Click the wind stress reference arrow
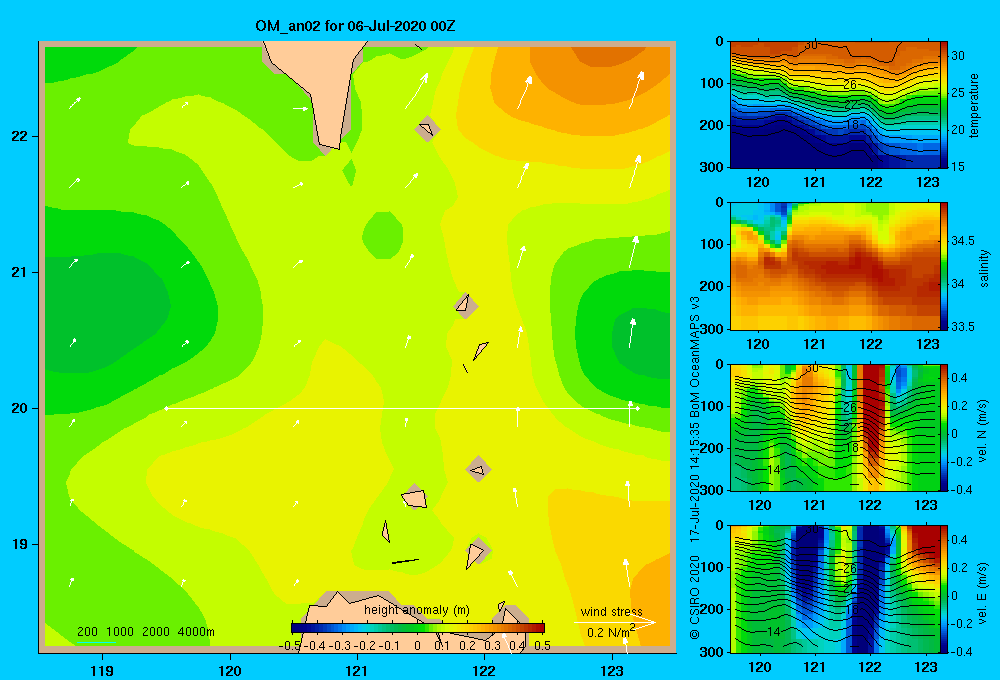The height and width of the screenshot is (680, 1000). pos(615,622)
